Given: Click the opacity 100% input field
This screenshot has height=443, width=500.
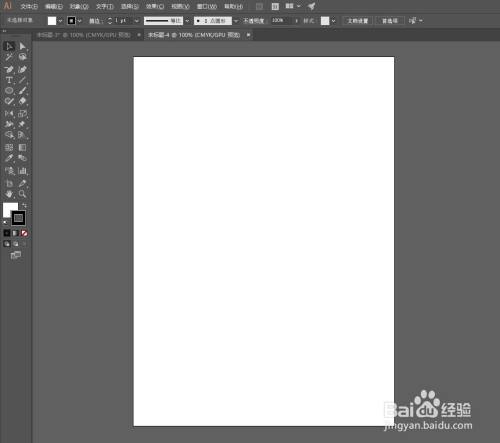Looking at the screenshot, I should [281, 21].
